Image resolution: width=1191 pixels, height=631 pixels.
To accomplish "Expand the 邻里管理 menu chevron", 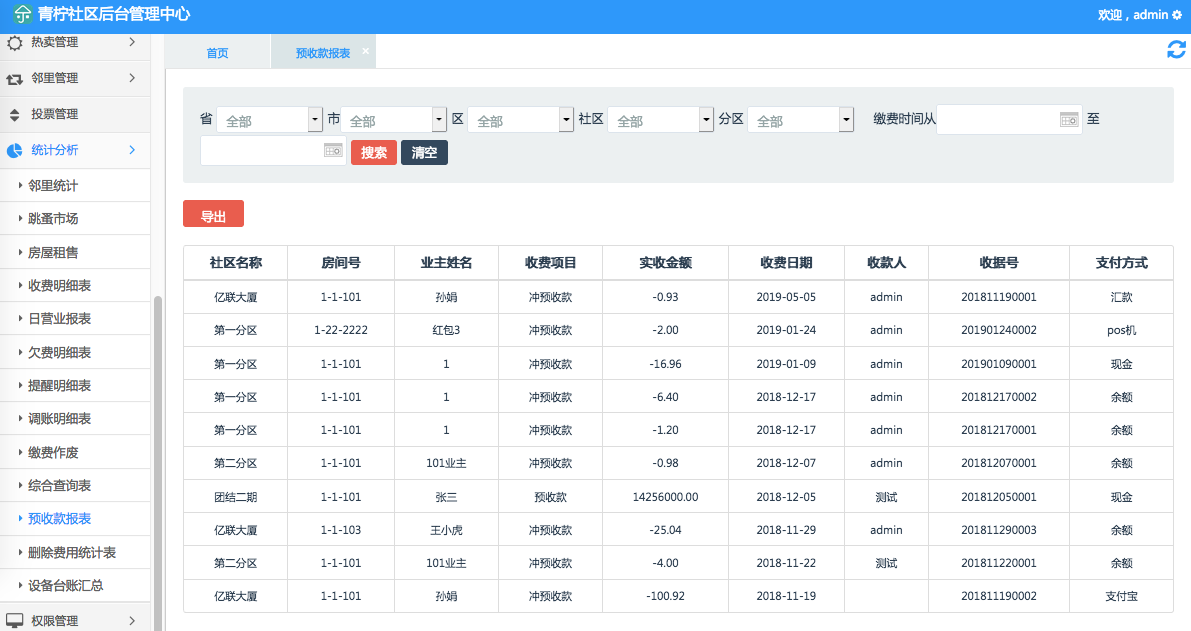I will [x=132, y=77].
